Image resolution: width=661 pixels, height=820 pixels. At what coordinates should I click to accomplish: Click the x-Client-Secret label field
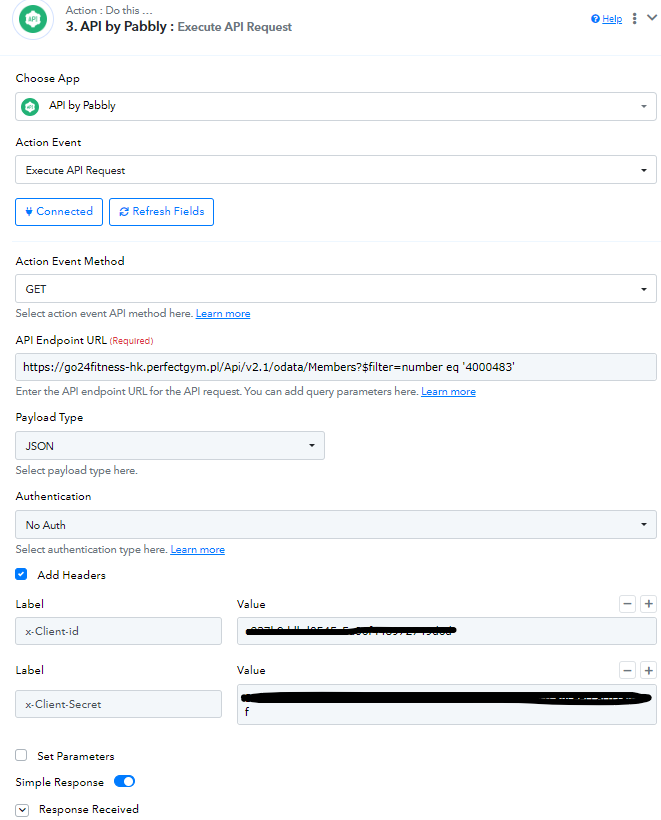(x=118, y=704)
